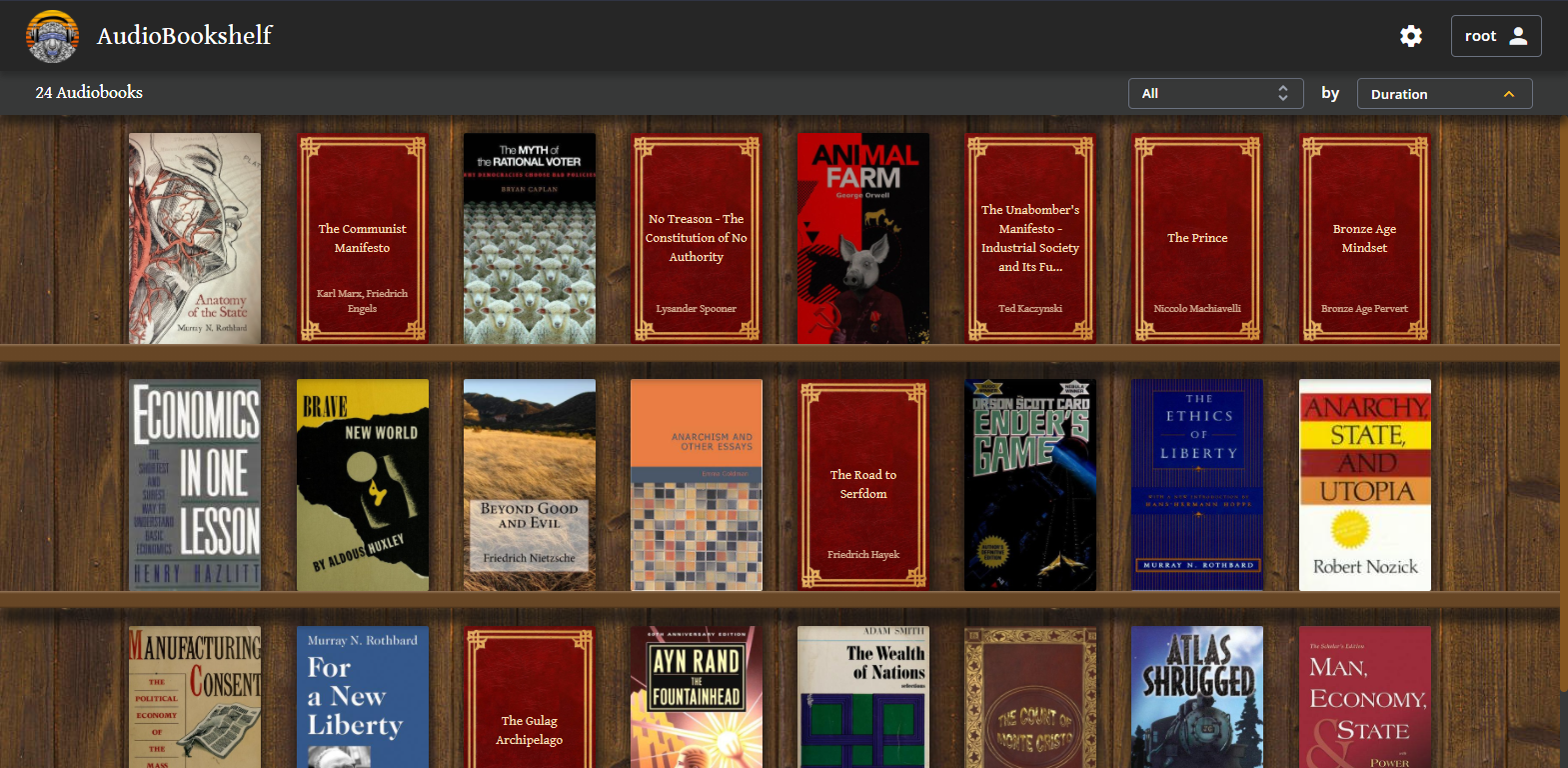Open the root user account button

point(1495,36)
